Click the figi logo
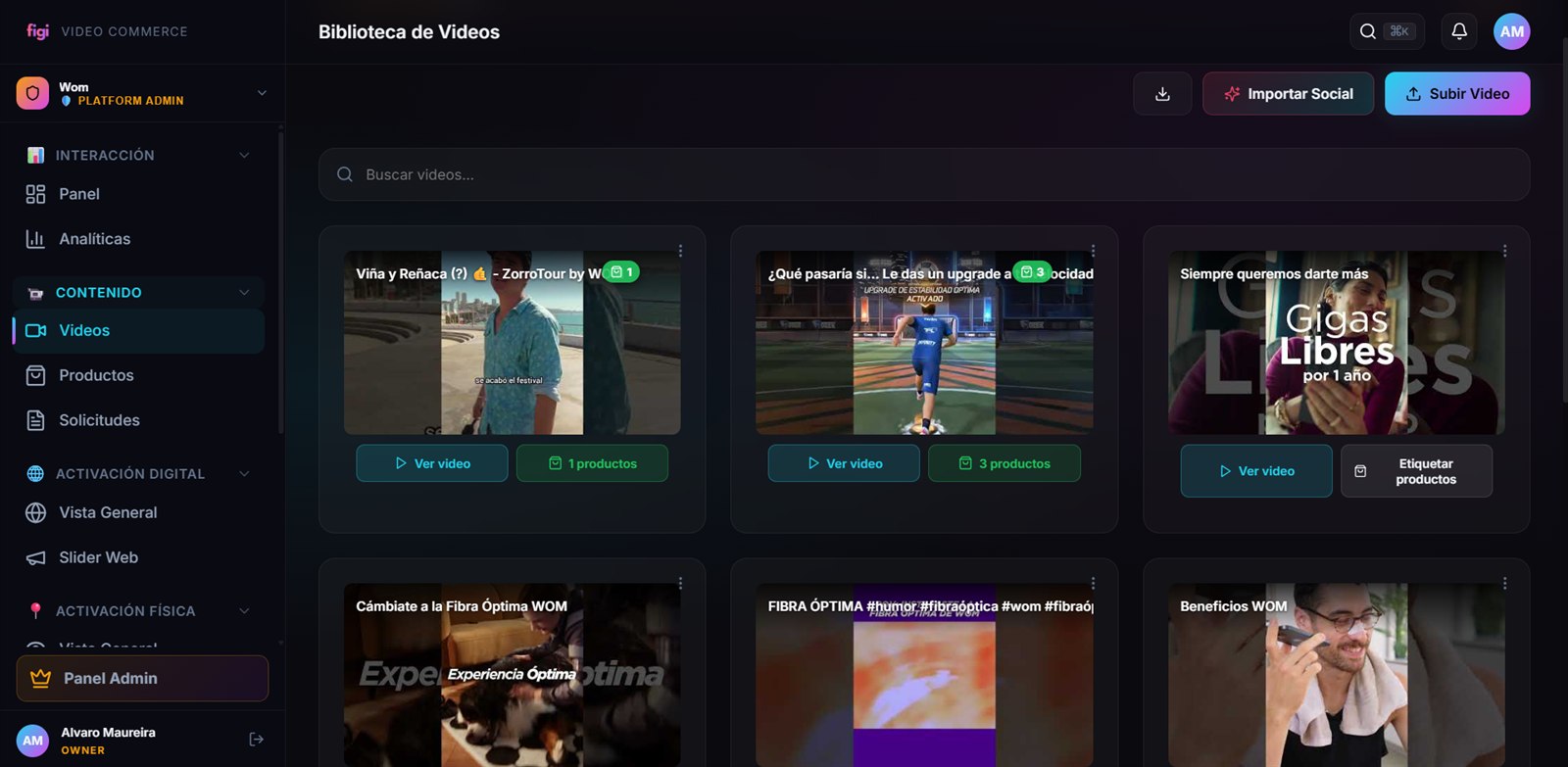The height and width of the screenshot is (767, 1568). click(37, 31)
